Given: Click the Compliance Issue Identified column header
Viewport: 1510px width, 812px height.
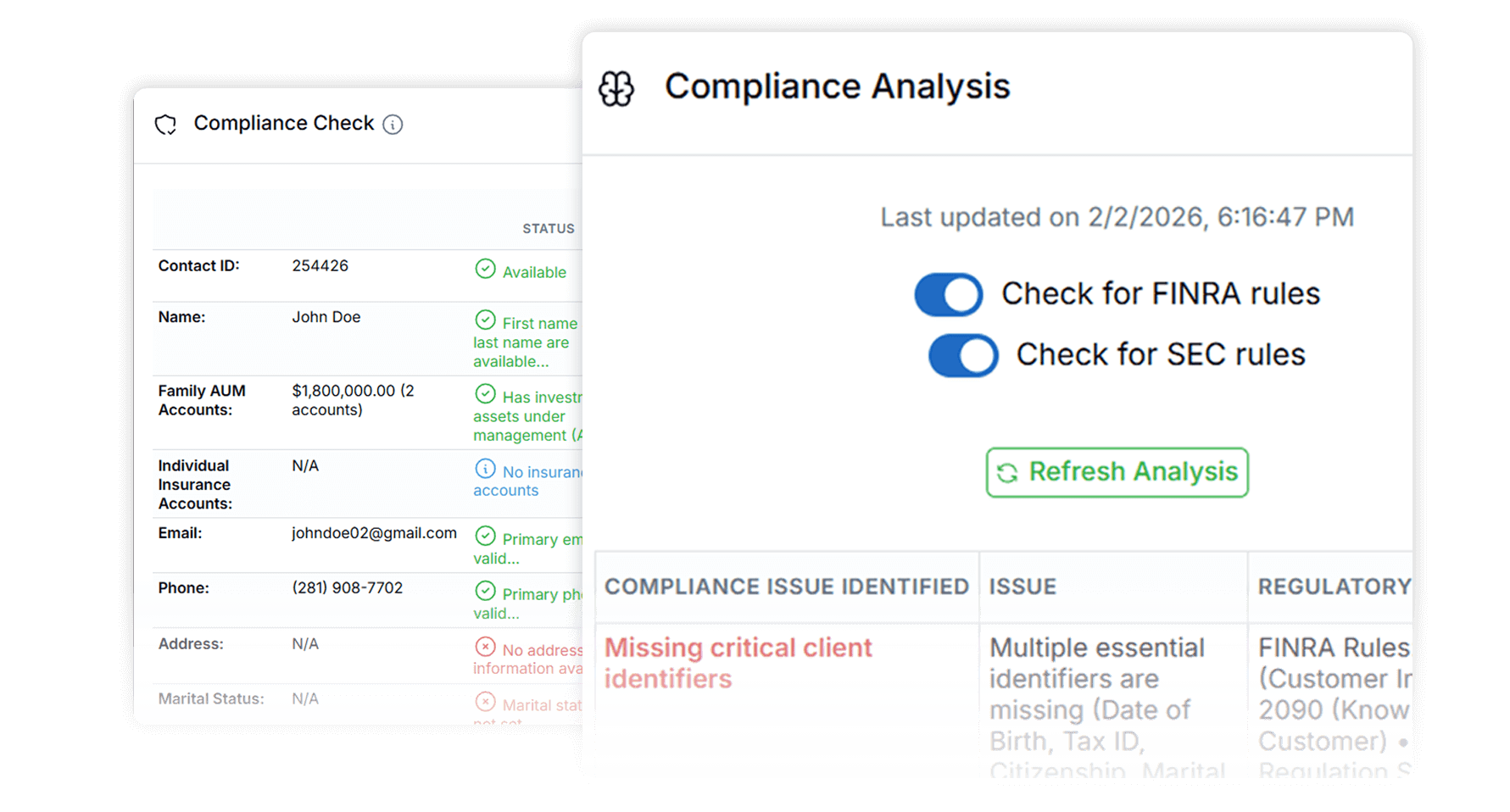Looking at the screenshot, I should pyautogui.click(x=786, y=587).
